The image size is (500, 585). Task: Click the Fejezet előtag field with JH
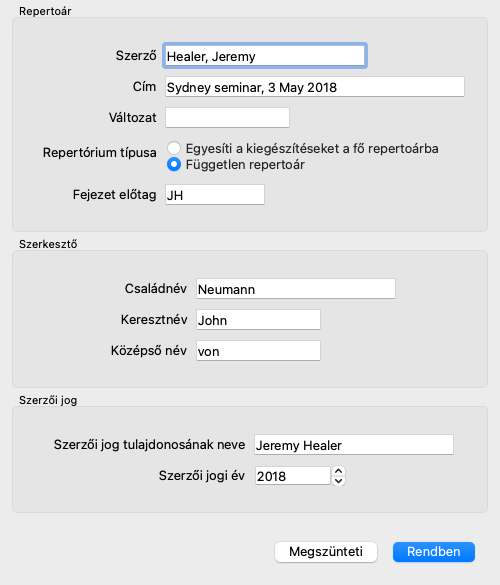click(215, 195)
